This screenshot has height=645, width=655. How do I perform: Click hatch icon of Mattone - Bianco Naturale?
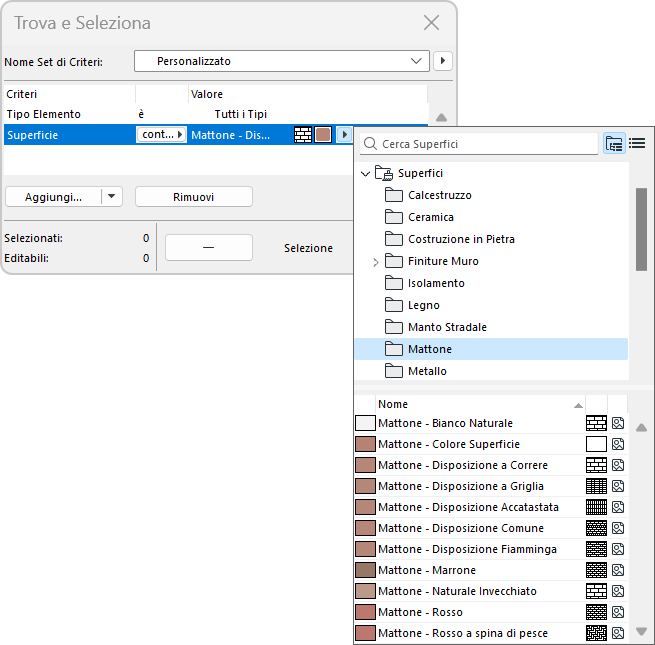[596, 423]
